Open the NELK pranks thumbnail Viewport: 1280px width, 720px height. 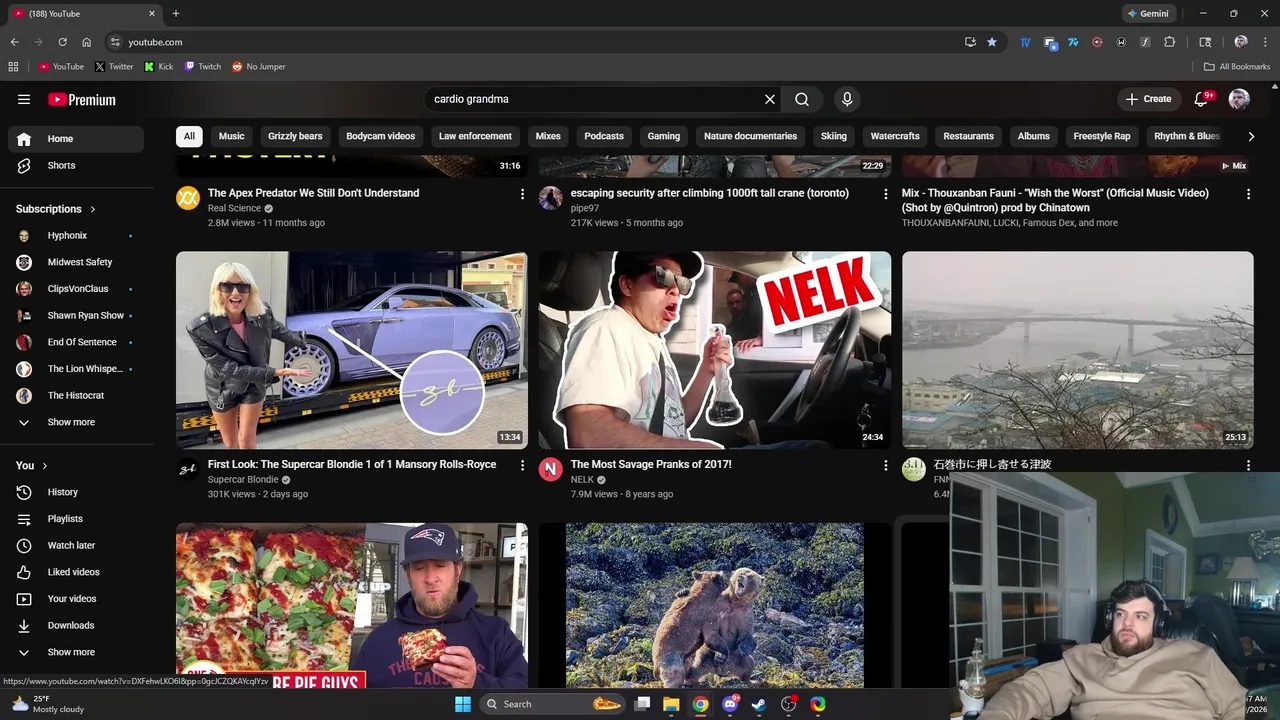click(x=715, y=350)
